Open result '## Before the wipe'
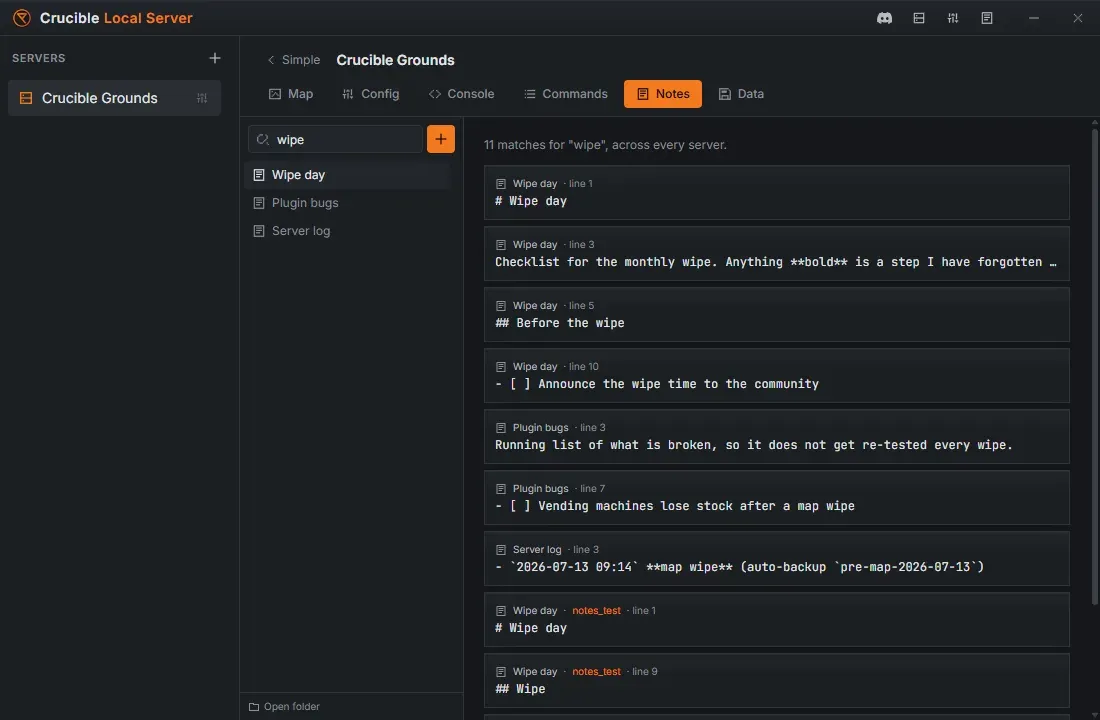Image resolution: width=1100 pixels, height=720 pixels. 777,315
